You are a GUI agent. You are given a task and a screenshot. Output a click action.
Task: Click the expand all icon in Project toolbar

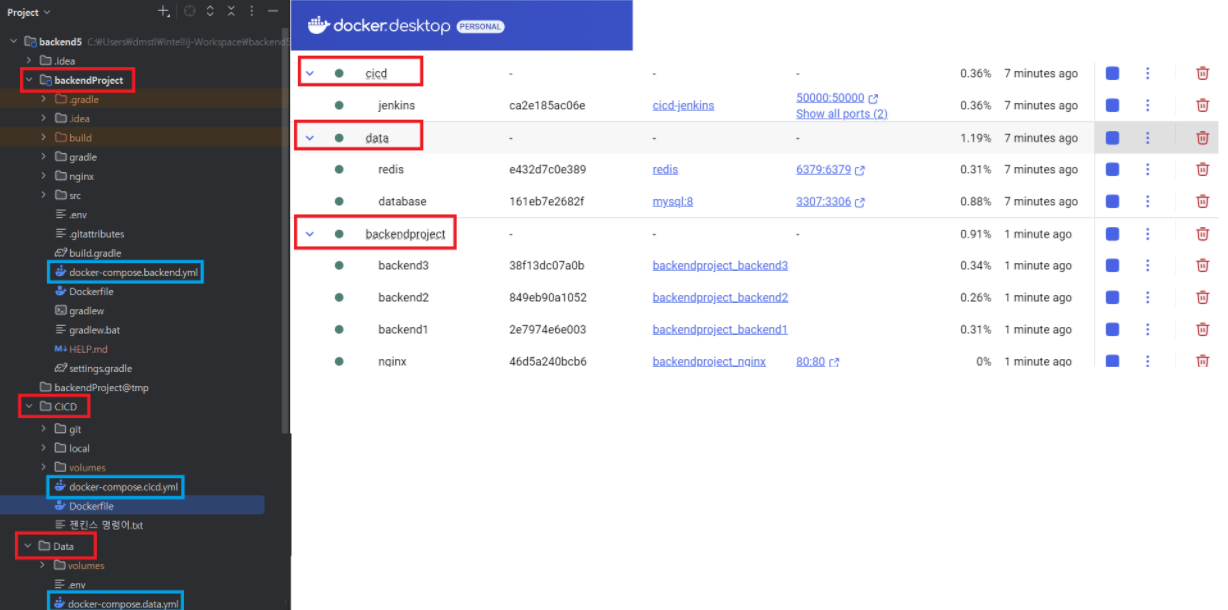(210, 11)
